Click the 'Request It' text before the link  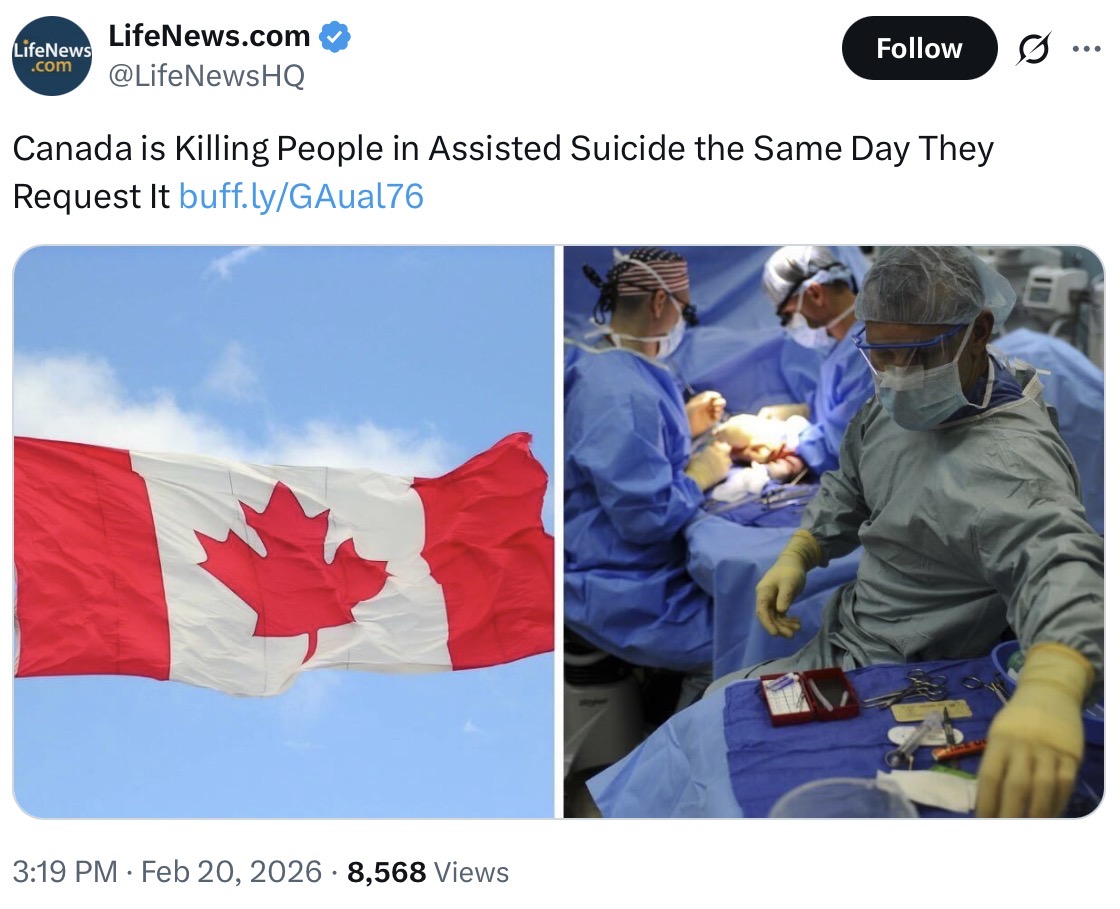point(91,196)
